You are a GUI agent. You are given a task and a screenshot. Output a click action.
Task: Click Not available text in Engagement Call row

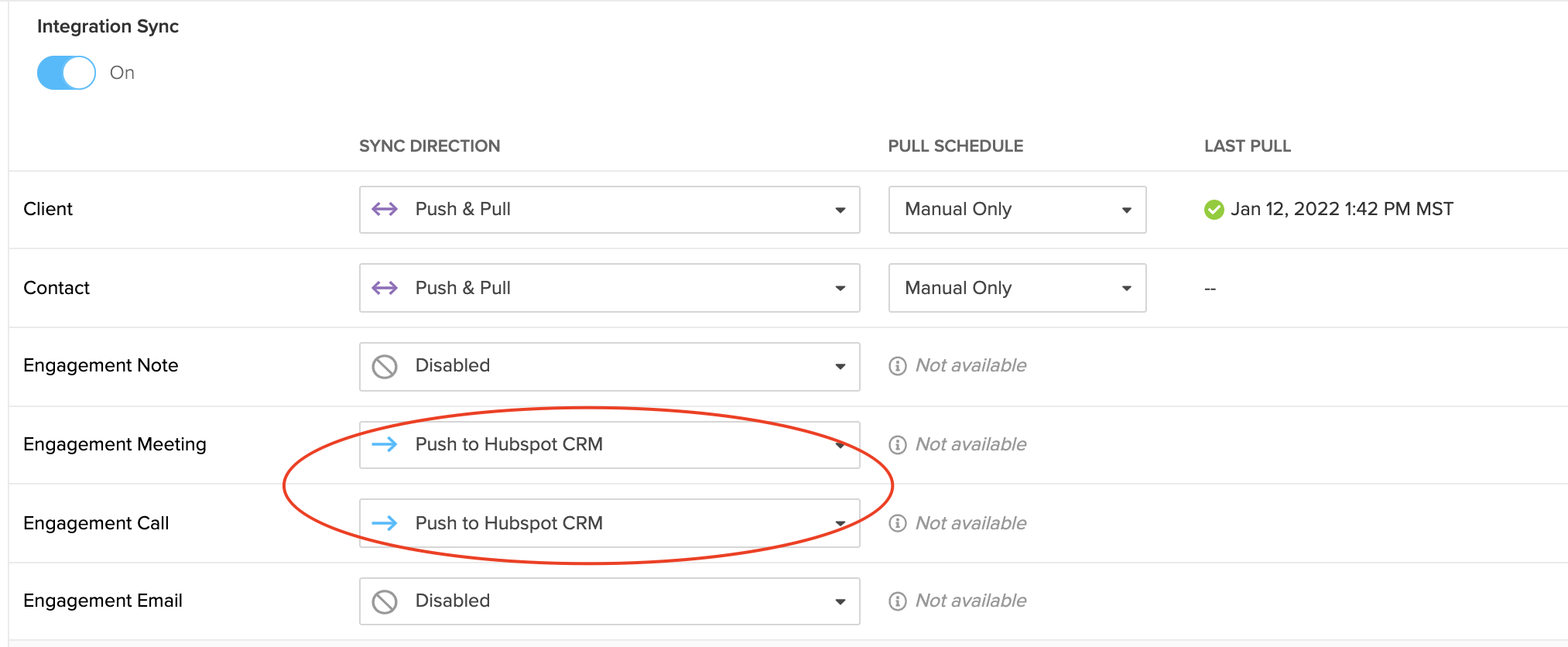(x=971, y=523)
